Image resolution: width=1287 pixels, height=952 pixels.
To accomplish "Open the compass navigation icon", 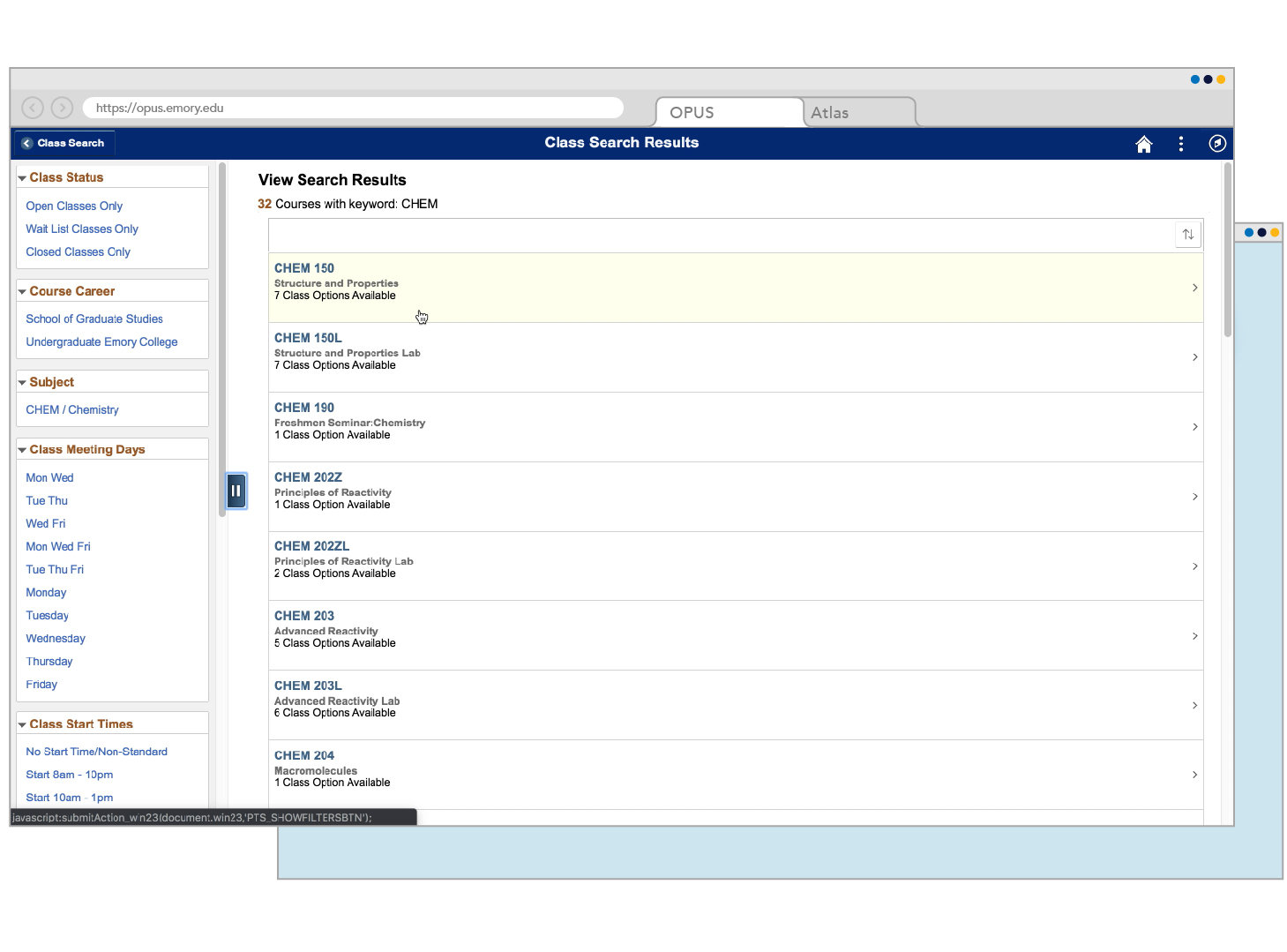I will [1217, 144].
